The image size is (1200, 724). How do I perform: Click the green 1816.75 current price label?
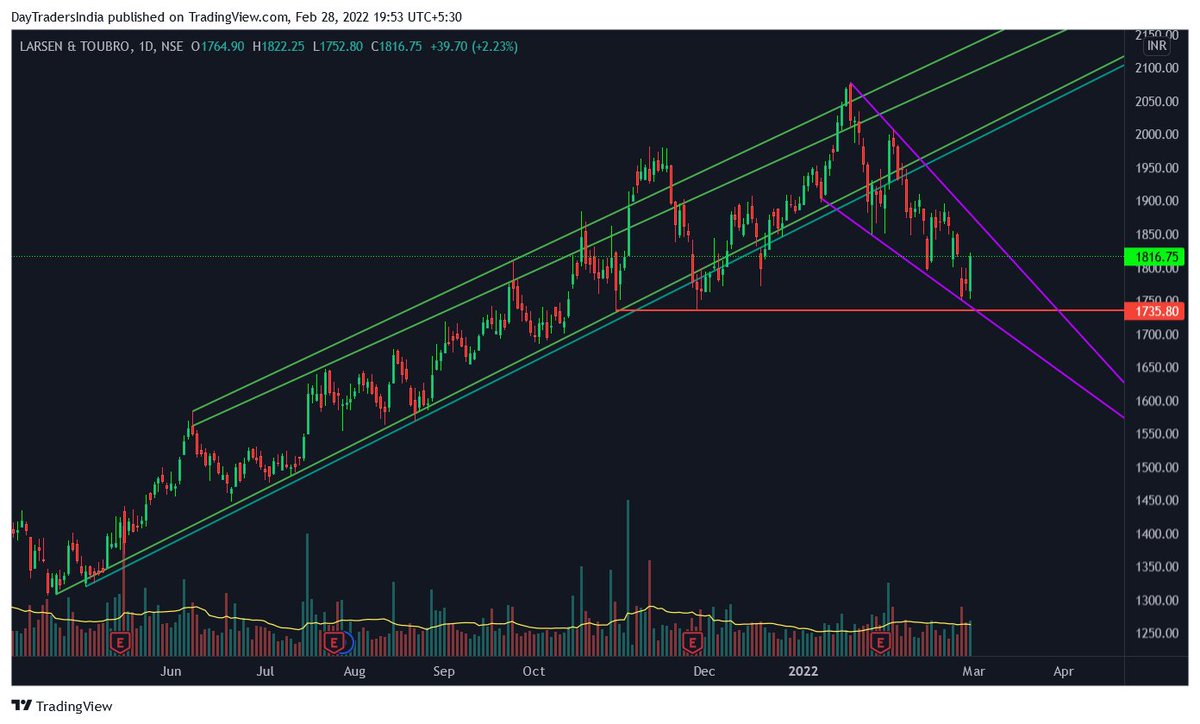click(1156, 257)
